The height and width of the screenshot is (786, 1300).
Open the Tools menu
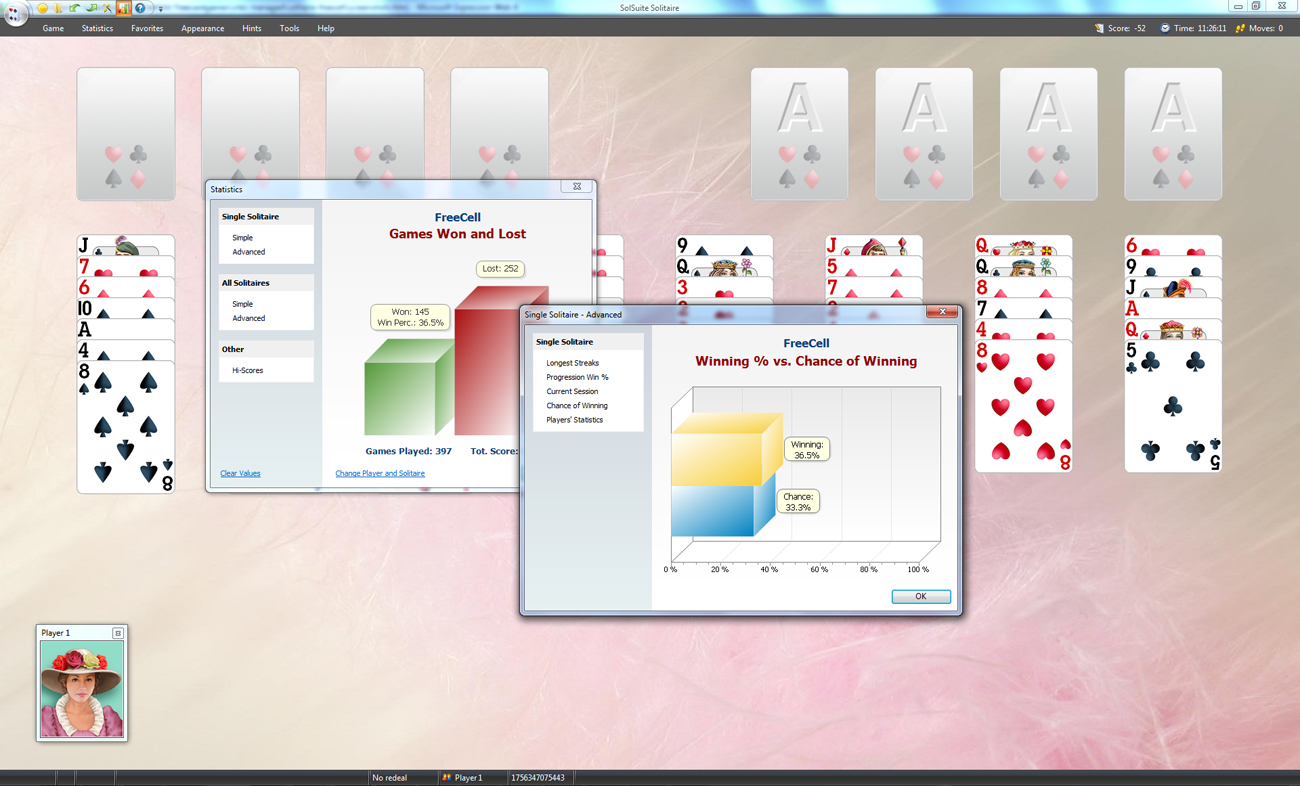point(289,28)
